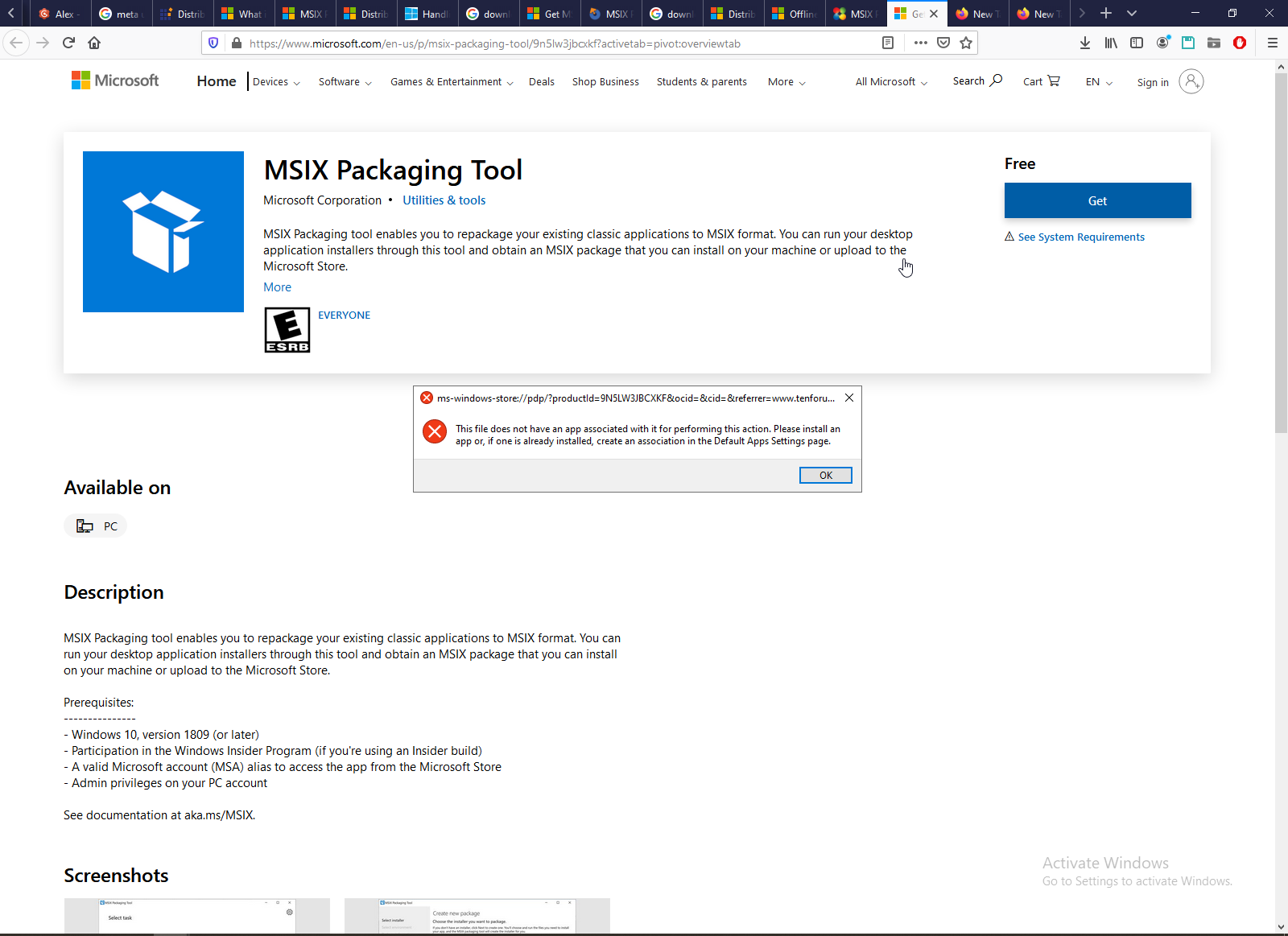
Task: Reload the current page
Action: point(68,43)
